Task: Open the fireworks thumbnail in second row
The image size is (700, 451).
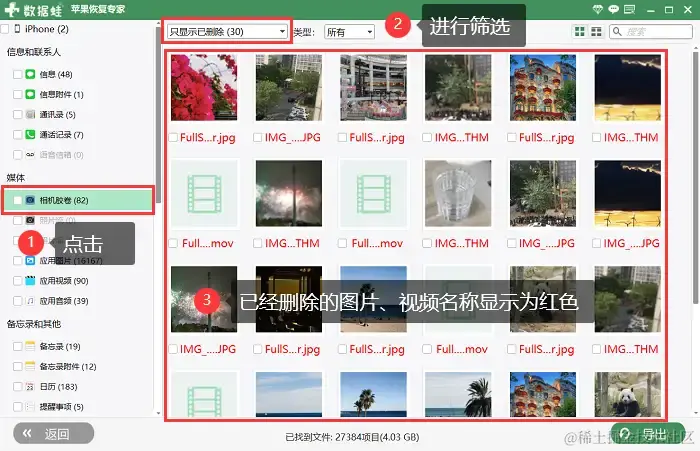Action: (289, 193)
